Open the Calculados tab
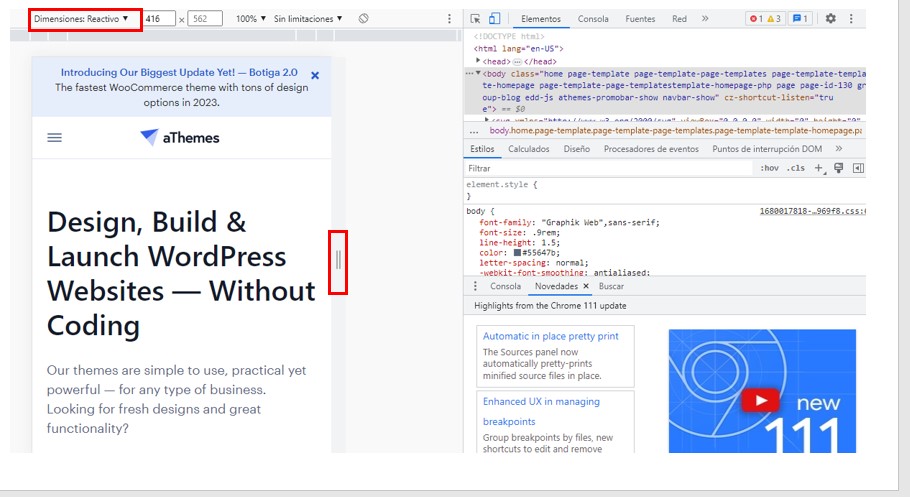910x497 pixels. click(529, 149)
